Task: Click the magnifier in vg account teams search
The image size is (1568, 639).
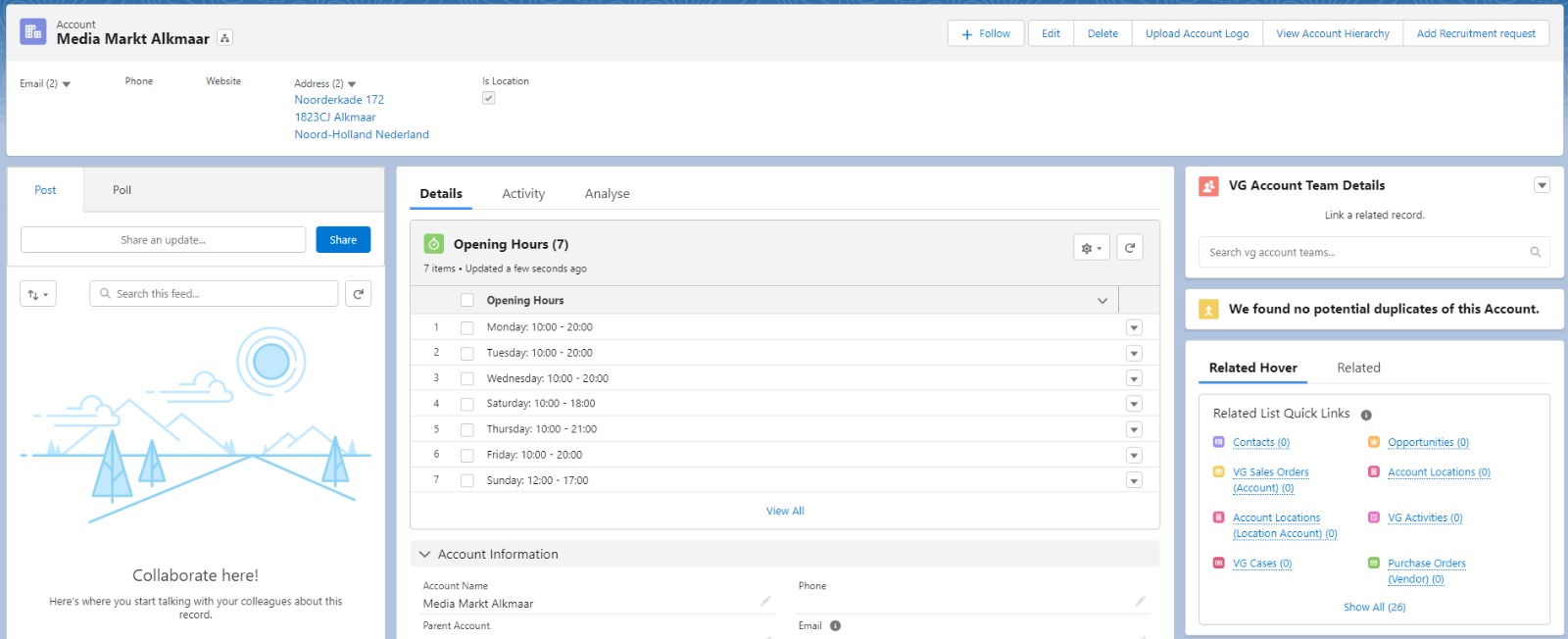Action: coord(1536,252)
